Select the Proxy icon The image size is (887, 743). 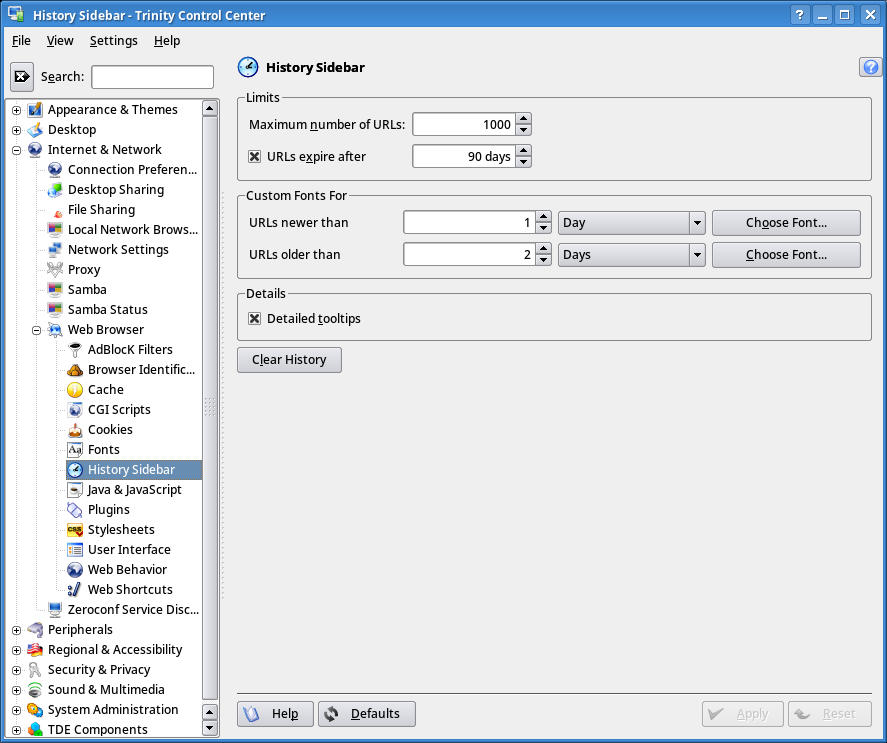point(55,269)
